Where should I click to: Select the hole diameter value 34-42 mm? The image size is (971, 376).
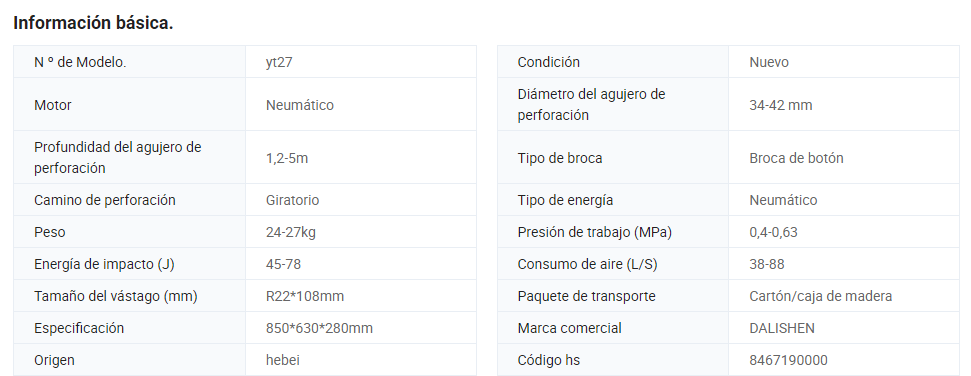(780, 105)
